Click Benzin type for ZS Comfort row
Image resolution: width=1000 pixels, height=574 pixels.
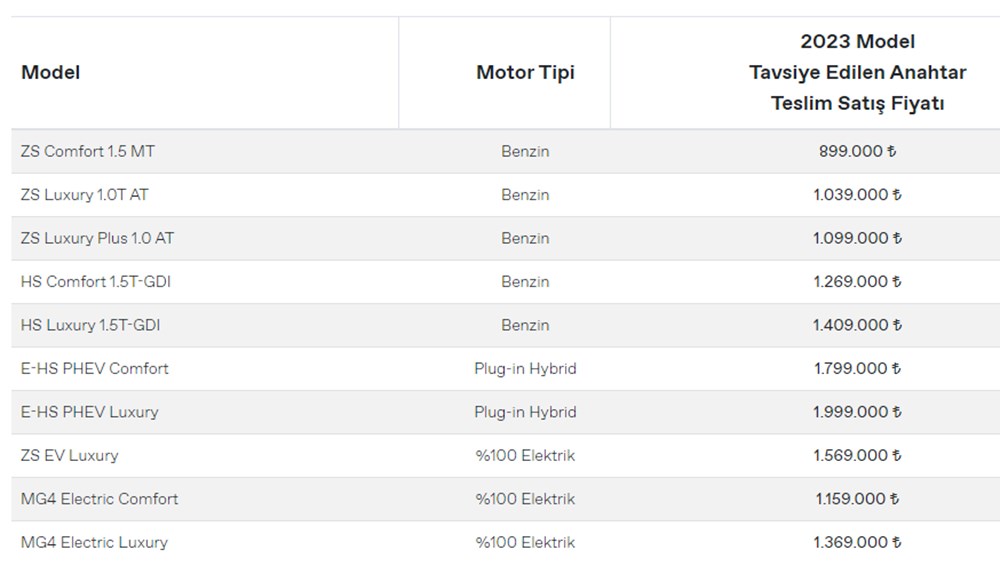click(x=525, y=151)
